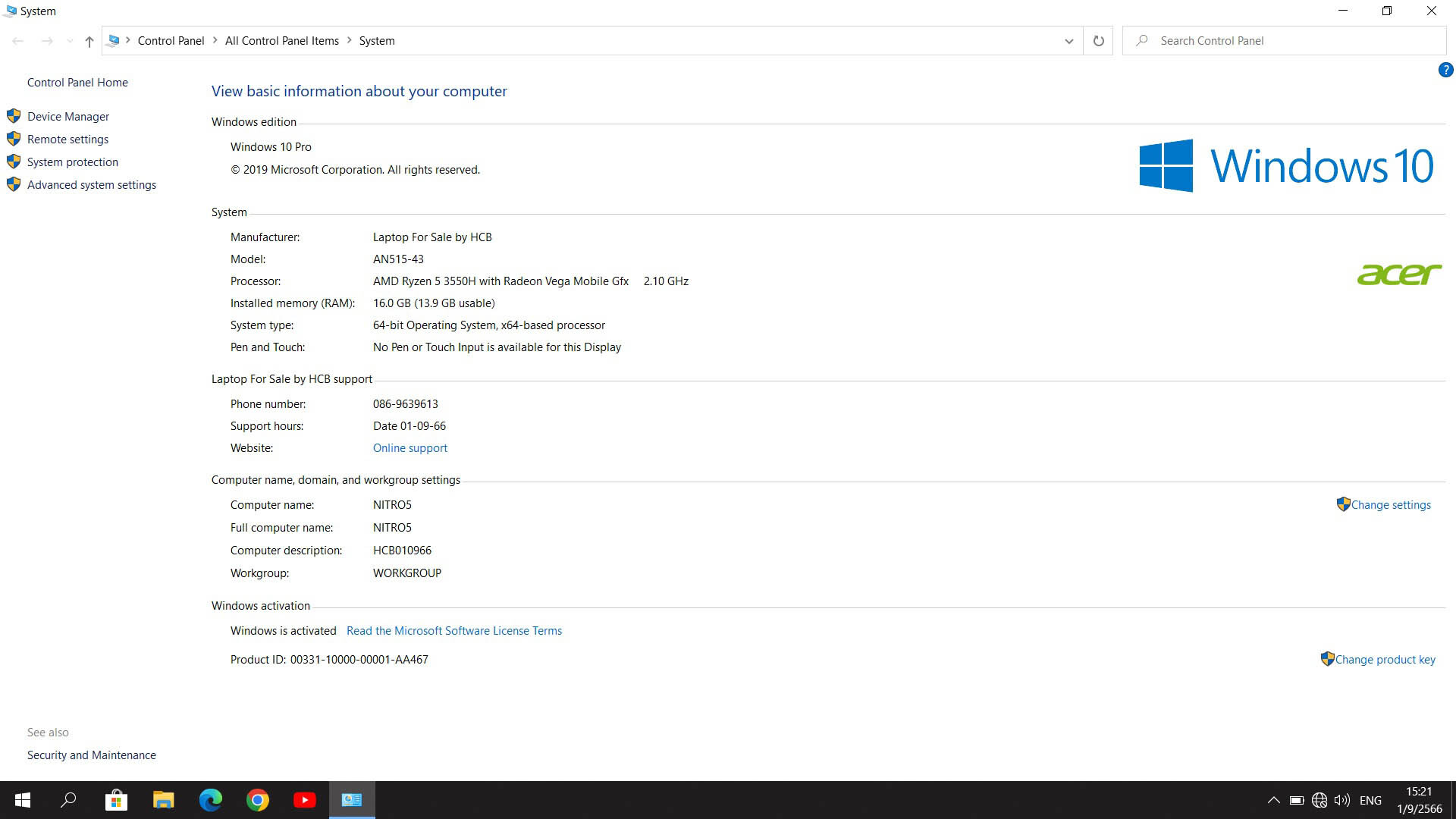
Task: Click the computer icon in address bar
Action: pyautogui.click(x=114, y=40)
